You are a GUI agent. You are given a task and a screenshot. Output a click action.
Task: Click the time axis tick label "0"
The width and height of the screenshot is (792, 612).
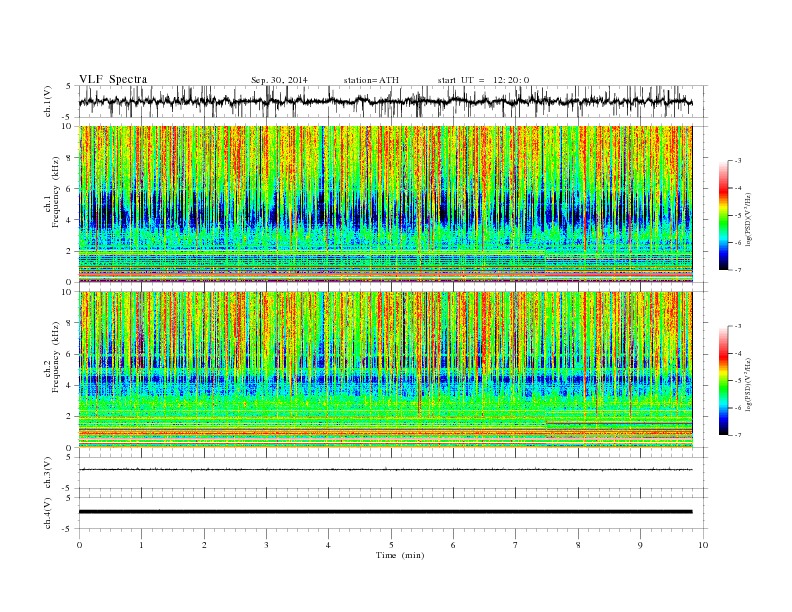tap(79, 545)
